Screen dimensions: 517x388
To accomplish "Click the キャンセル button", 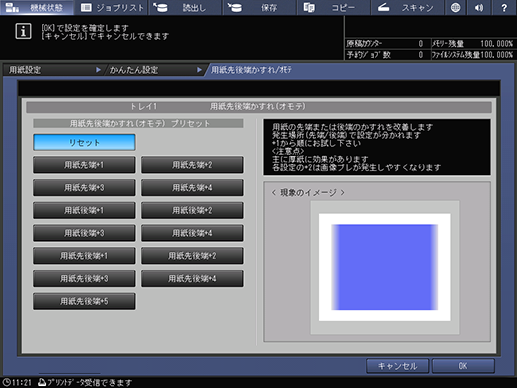I will click(397, 366).
